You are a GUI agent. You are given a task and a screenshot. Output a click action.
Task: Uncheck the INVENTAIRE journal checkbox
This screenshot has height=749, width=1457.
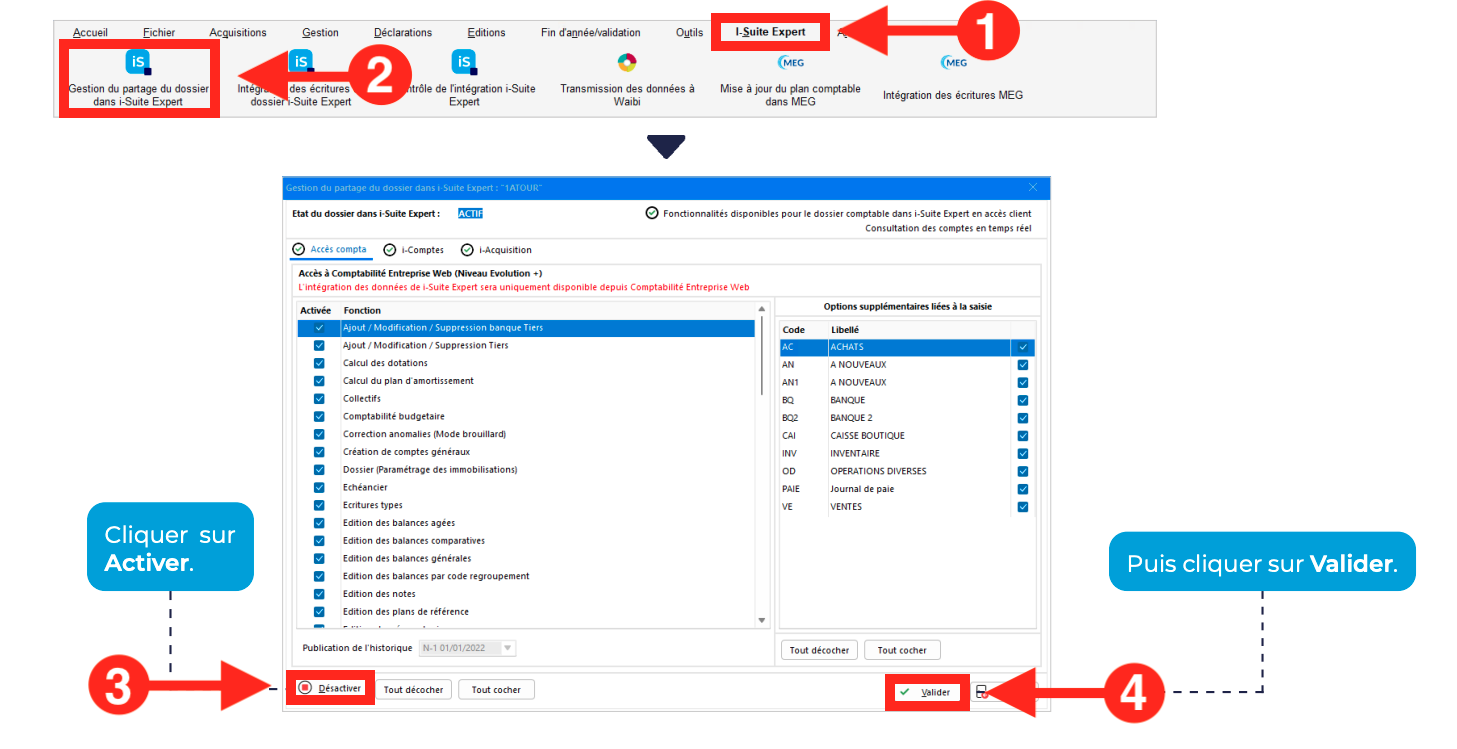tap(1022, 454)
